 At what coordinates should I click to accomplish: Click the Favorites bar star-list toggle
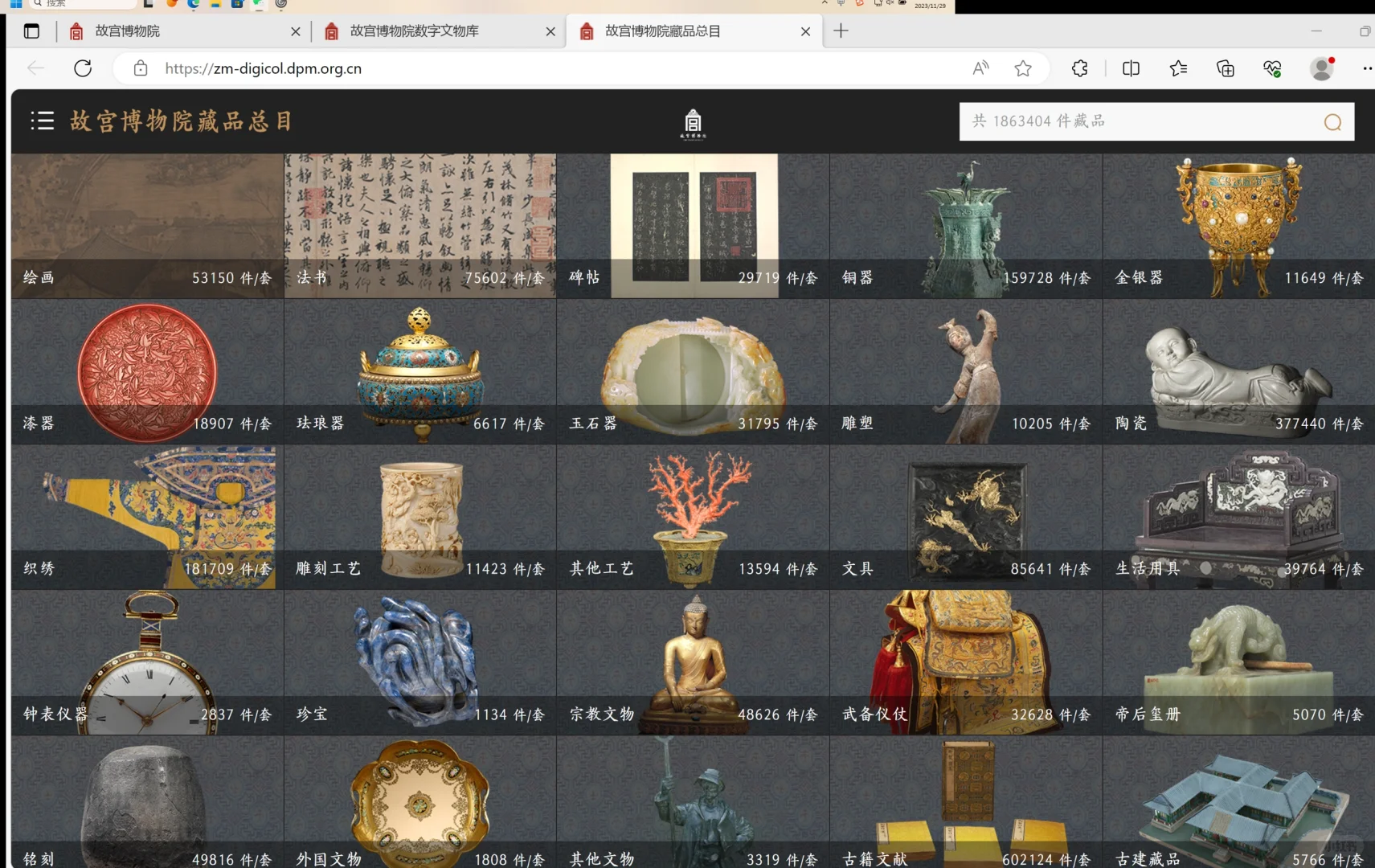tap(1178, 68)
